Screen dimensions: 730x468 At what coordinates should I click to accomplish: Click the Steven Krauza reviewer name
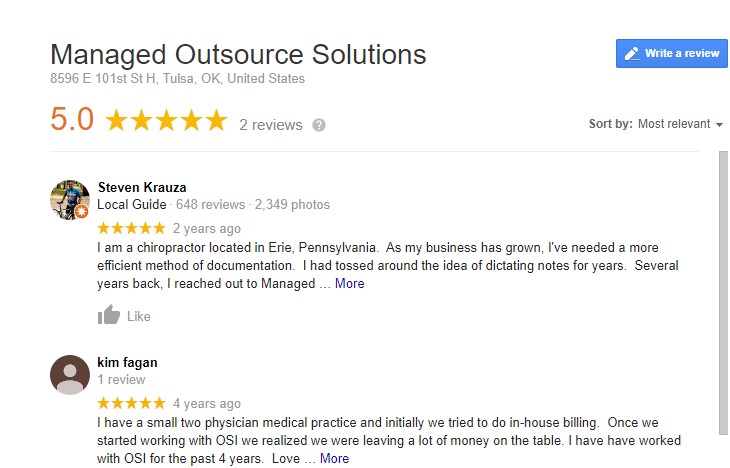tap(142, 187)
